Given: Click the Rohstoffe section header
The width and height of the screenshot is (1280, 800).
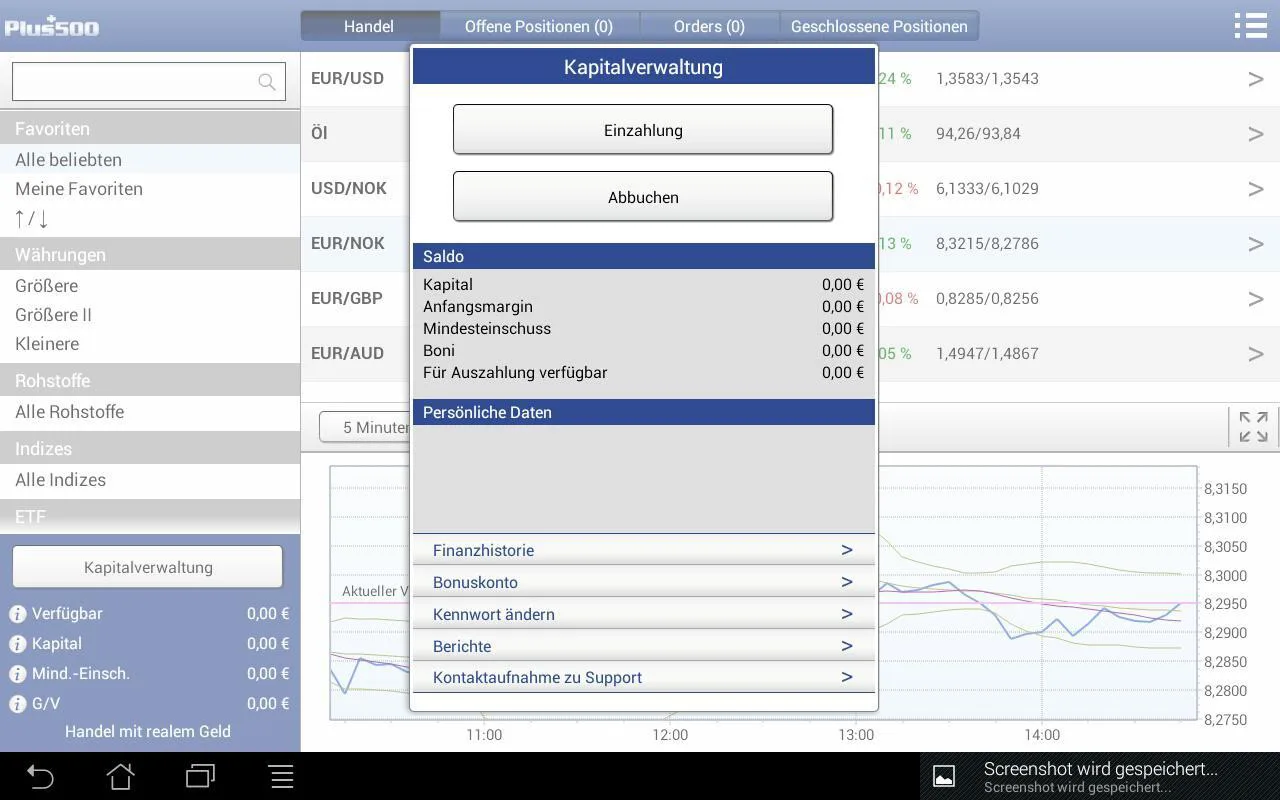Looking at the screenshot, I should [x=150, y=380].
